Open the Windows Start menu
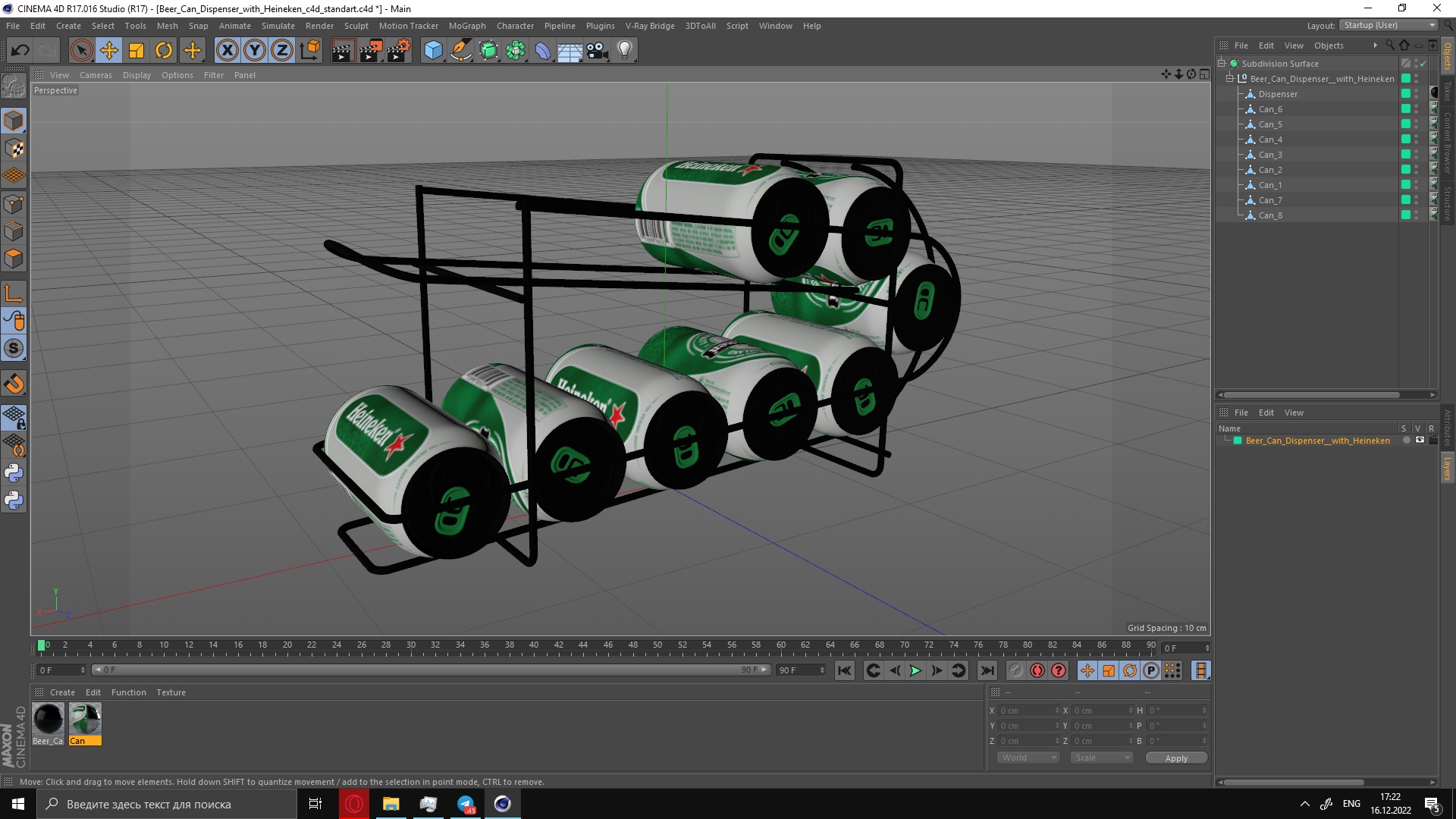The image size is (1456, 819). [18, 804]
